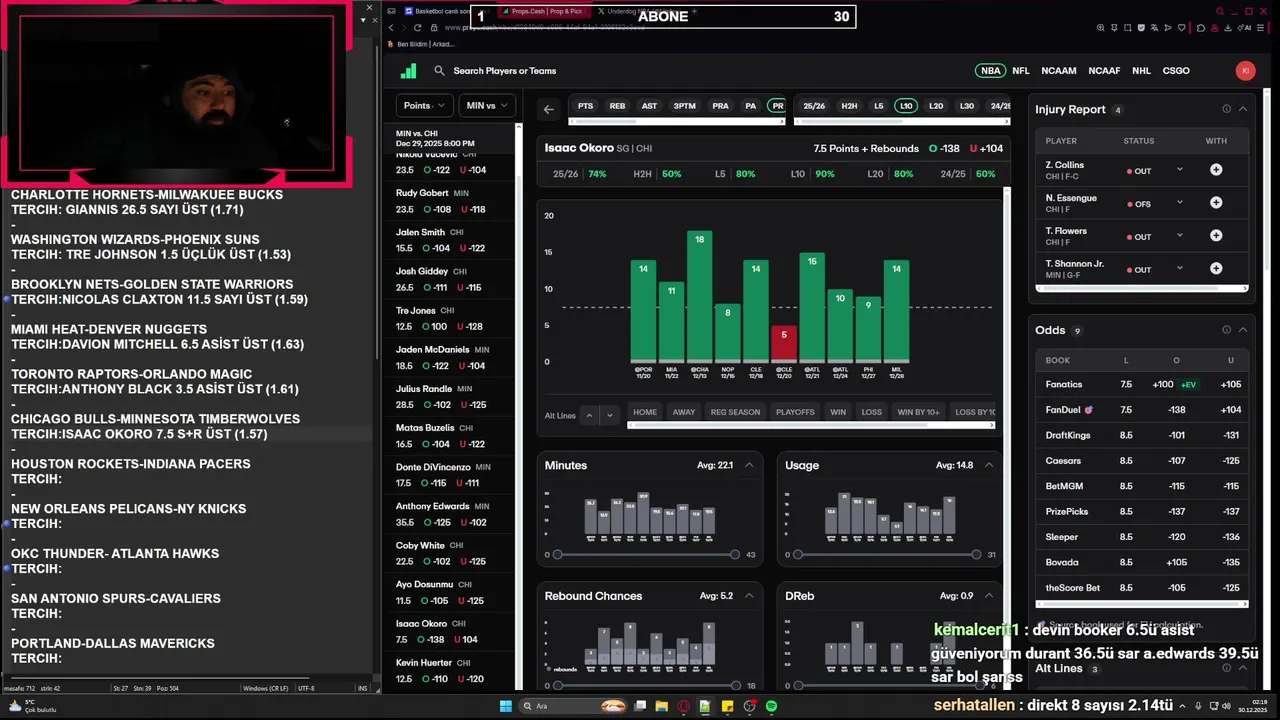This screenshot has height=720, width=1280.
Task: Go back using the arrow beside PTS
Action: 548,109
